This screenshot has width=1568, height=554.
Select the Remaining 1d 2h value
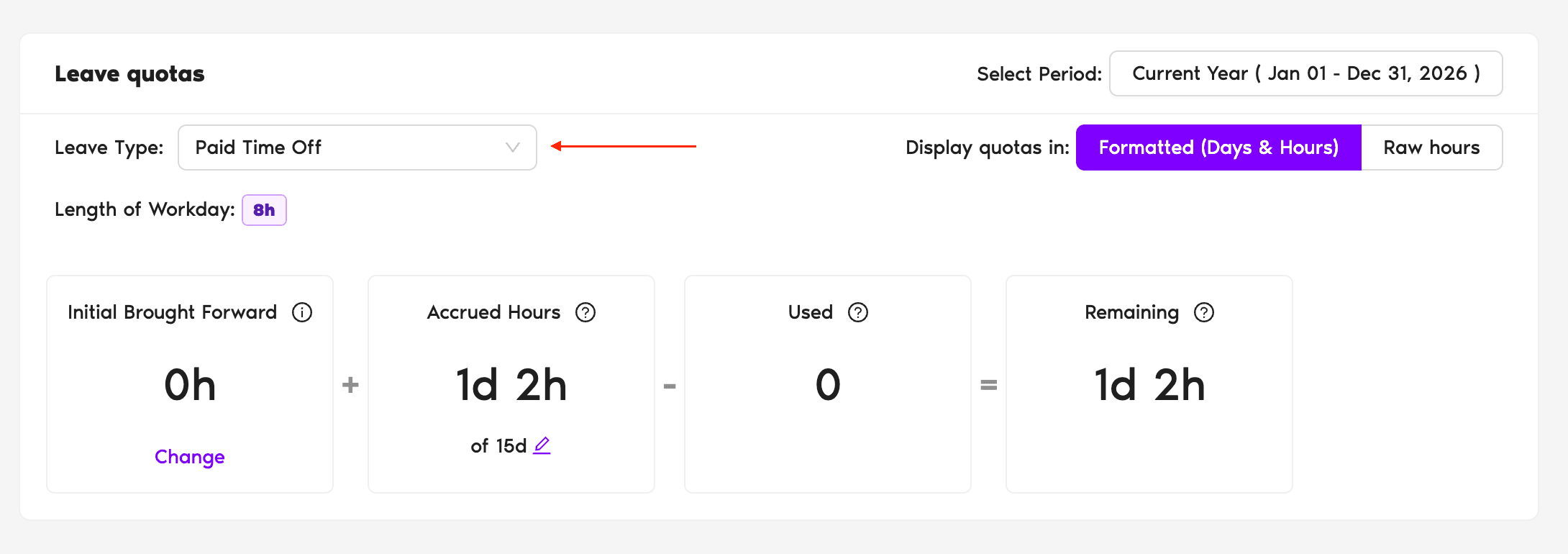click(x=1149, y=385)
